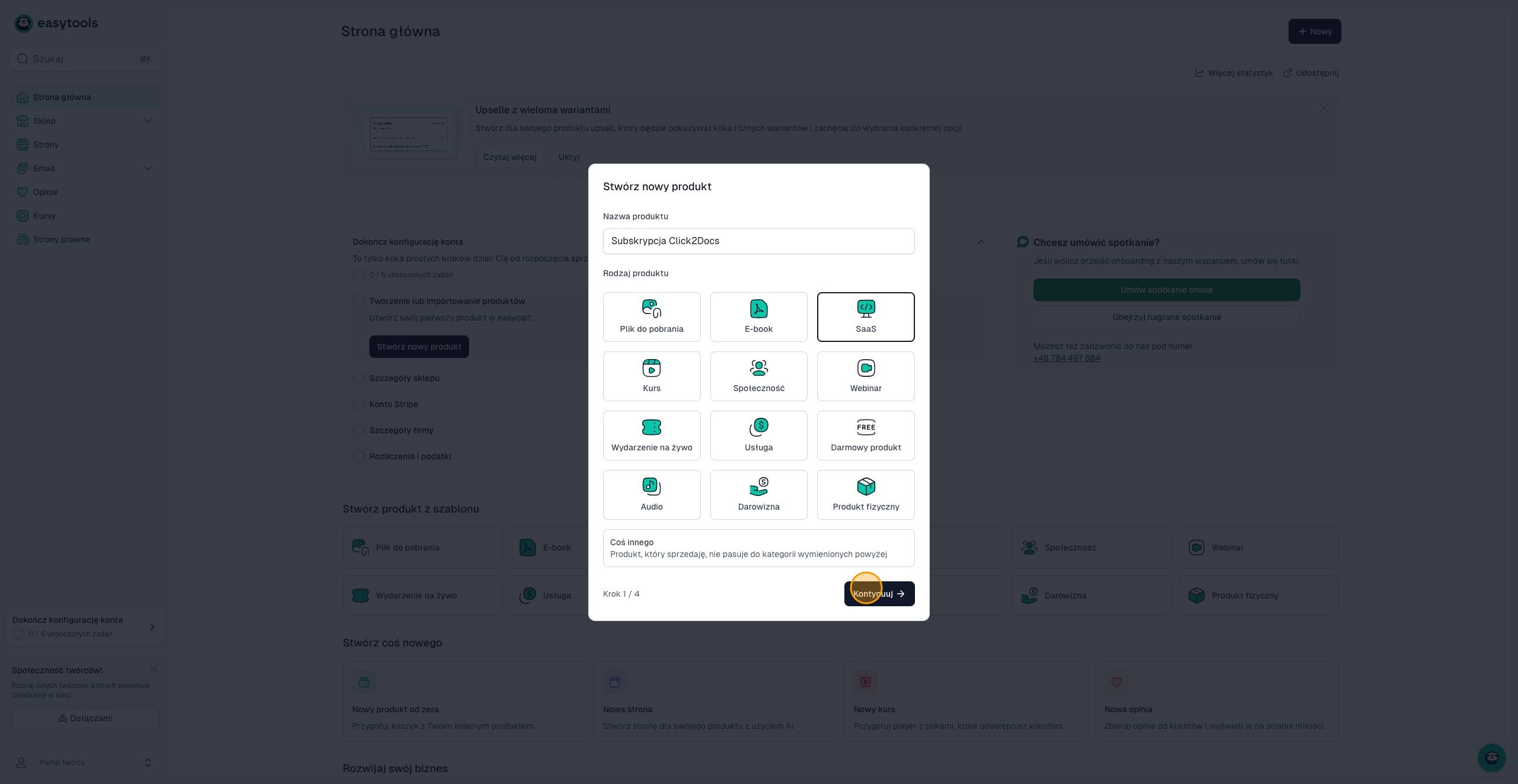This screenshot has height=784, width=1518.
Task: Open Strony prawne in sidebar
Action: click(85, 239)
